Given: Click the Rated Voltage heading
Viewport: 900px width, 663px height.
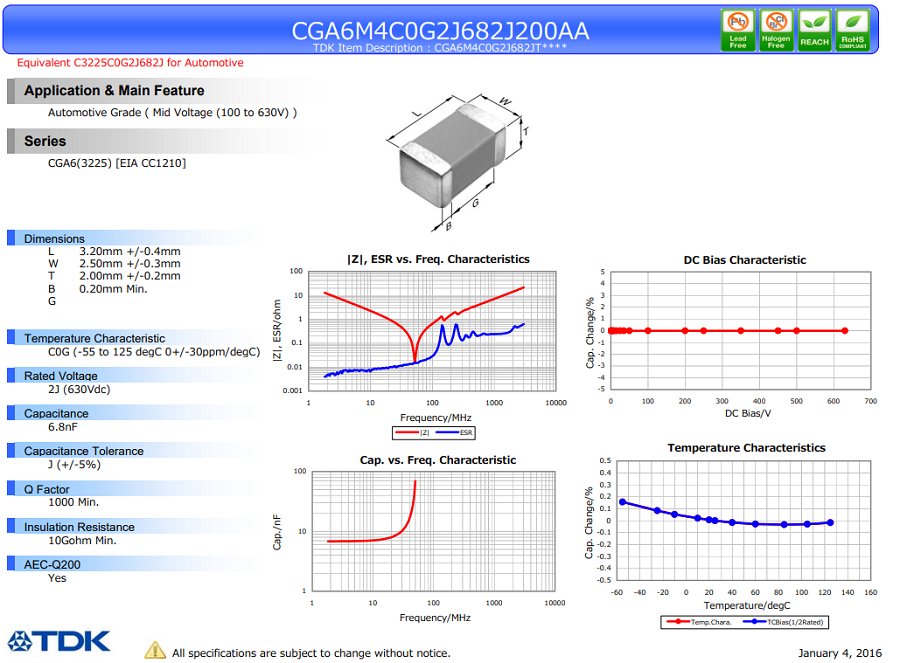Looking at the screenshot, I should [x=61, y=376].
